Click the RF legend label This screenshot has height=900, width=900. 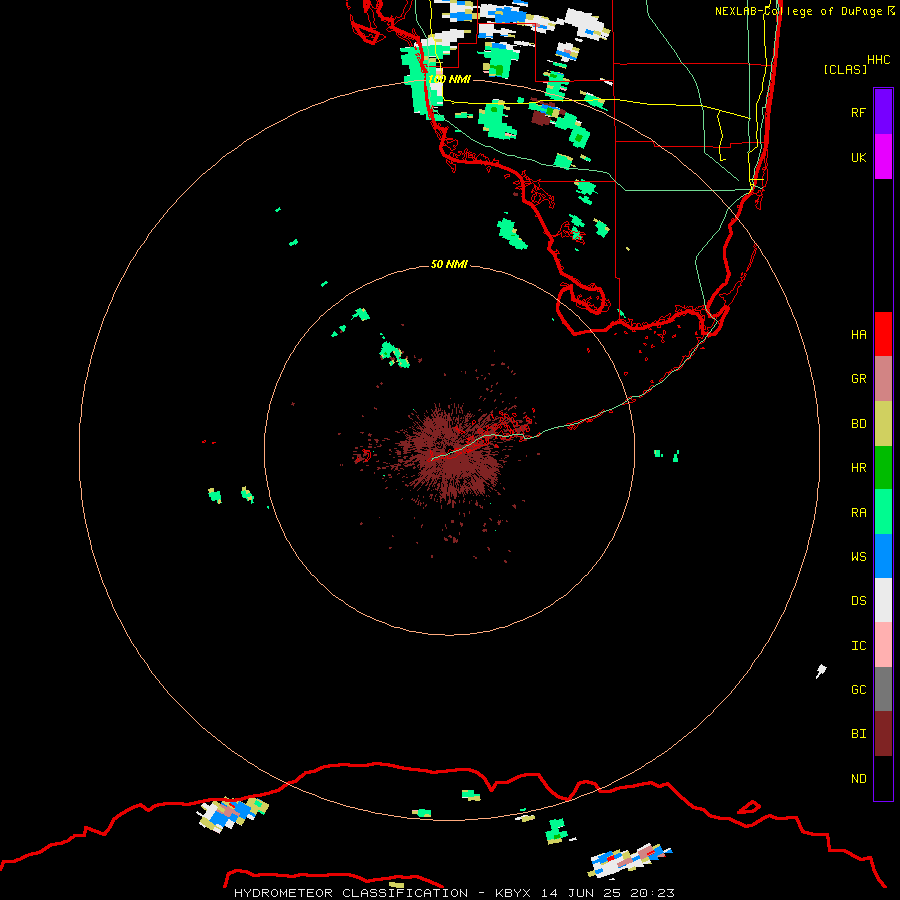tap(859, 112)
